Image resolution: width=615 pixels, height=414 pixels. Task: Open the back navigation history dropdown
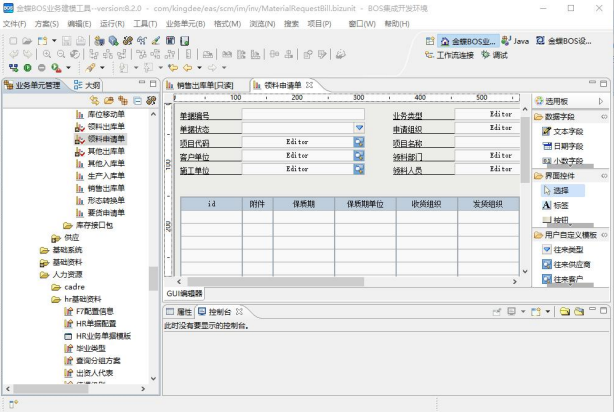pos(199,68)
